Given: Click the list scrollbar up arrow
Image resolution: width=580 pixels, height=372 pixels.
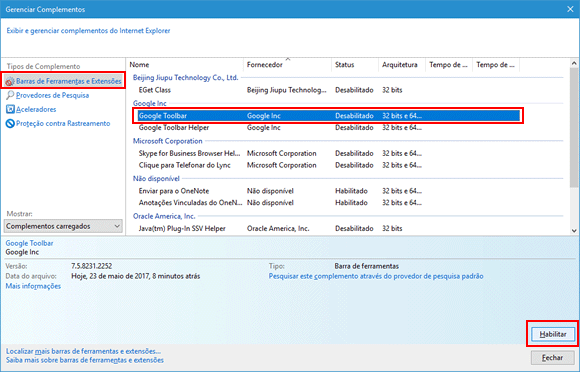Looking at the screenshot, I should pos(574,63).
